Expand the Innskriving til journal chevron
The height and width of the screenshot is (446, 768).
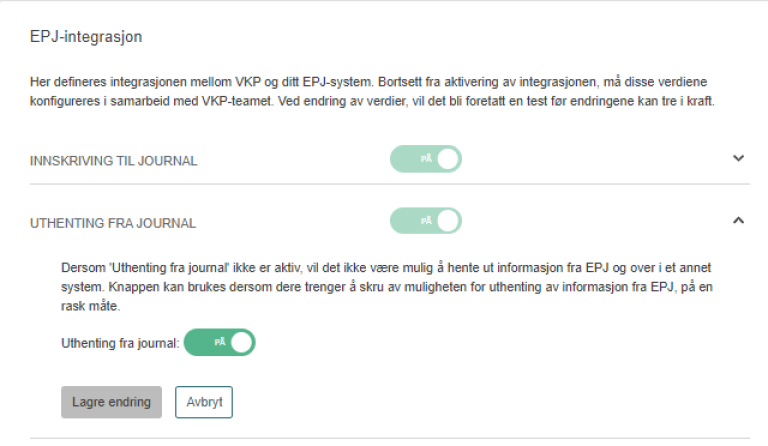coord(739,158)
